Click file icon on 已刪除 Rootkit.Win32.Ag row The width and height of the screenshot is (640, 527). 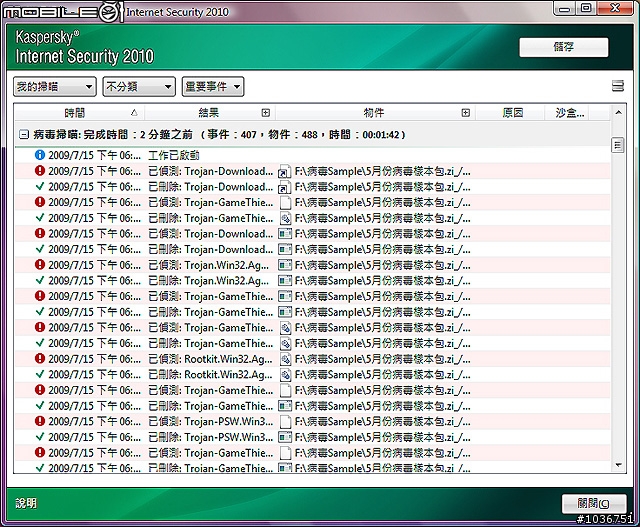click(x=286, y=375)
